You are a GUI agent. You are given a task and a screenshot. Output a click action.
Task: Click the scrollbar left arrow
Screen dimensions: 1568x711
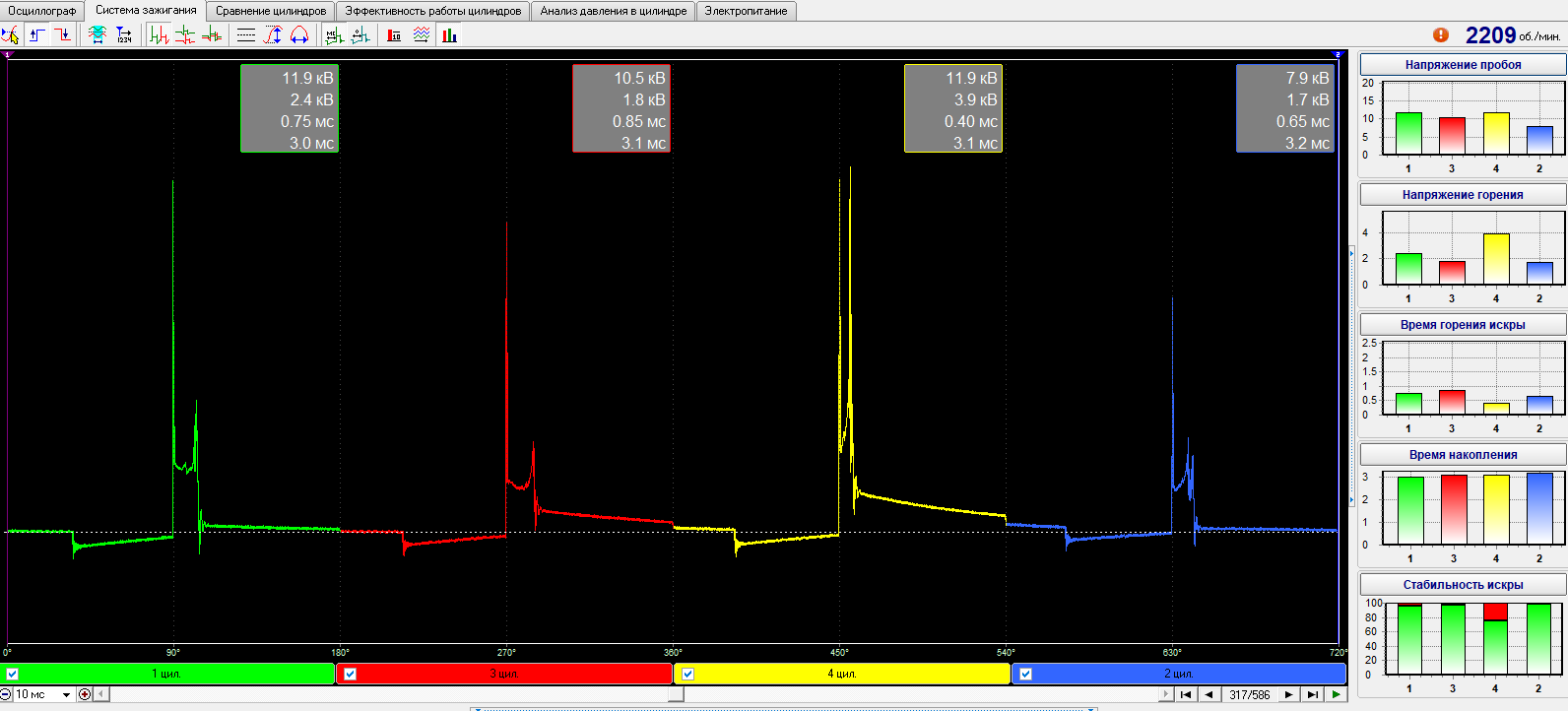pos(101,694)
